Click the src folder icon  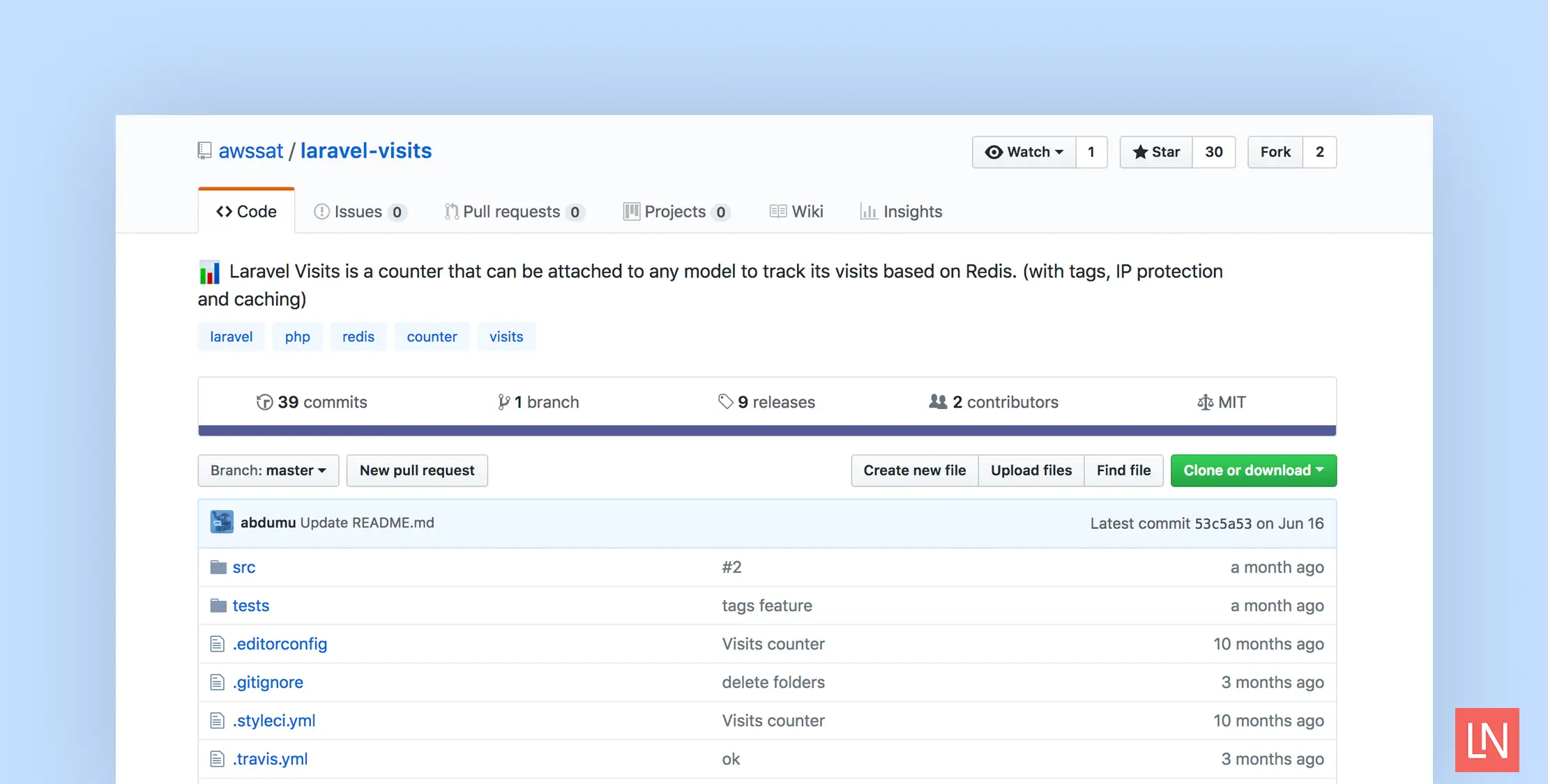point(218,567)
